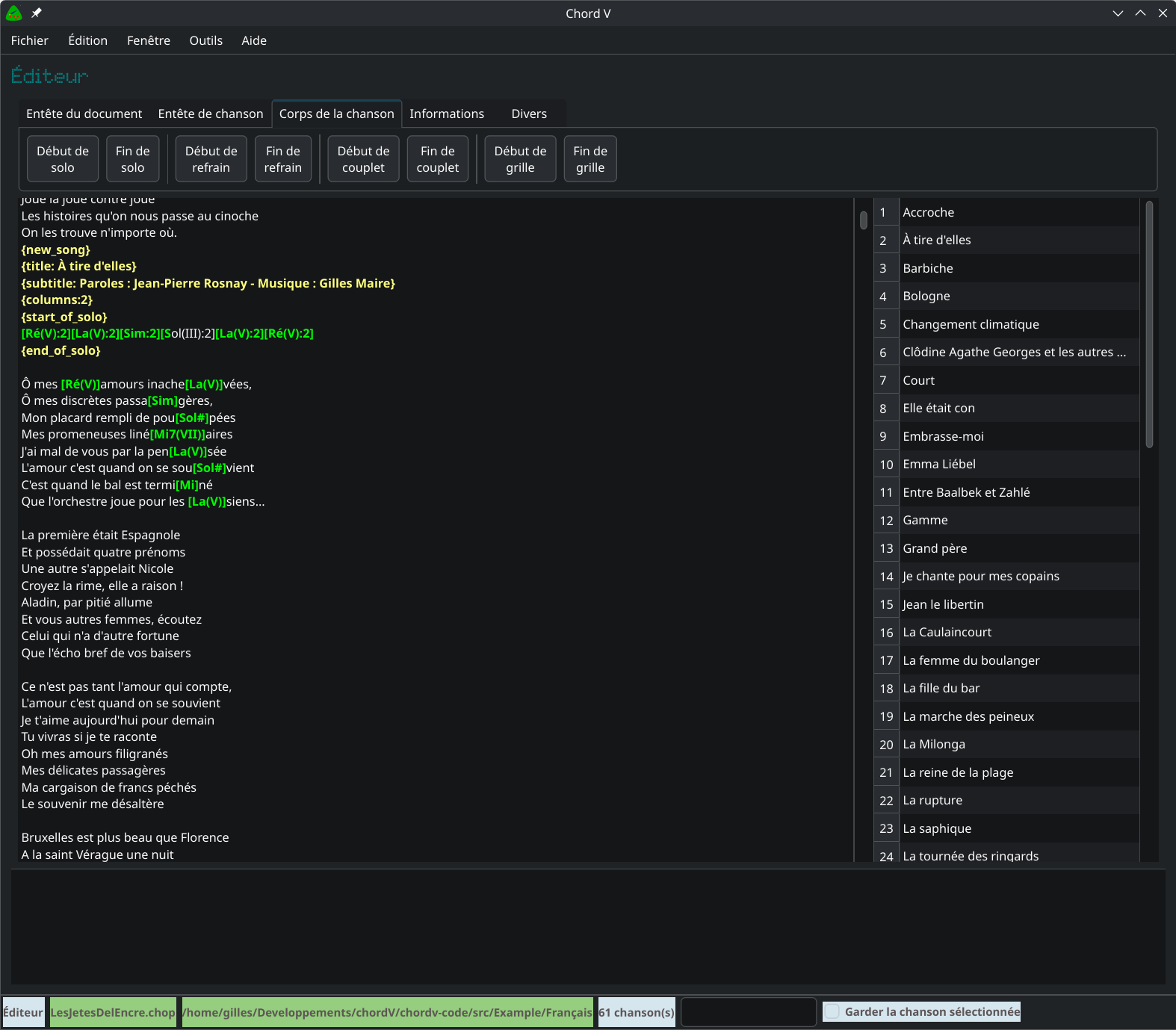Open the Divers tab

click(x=528, y=114)
